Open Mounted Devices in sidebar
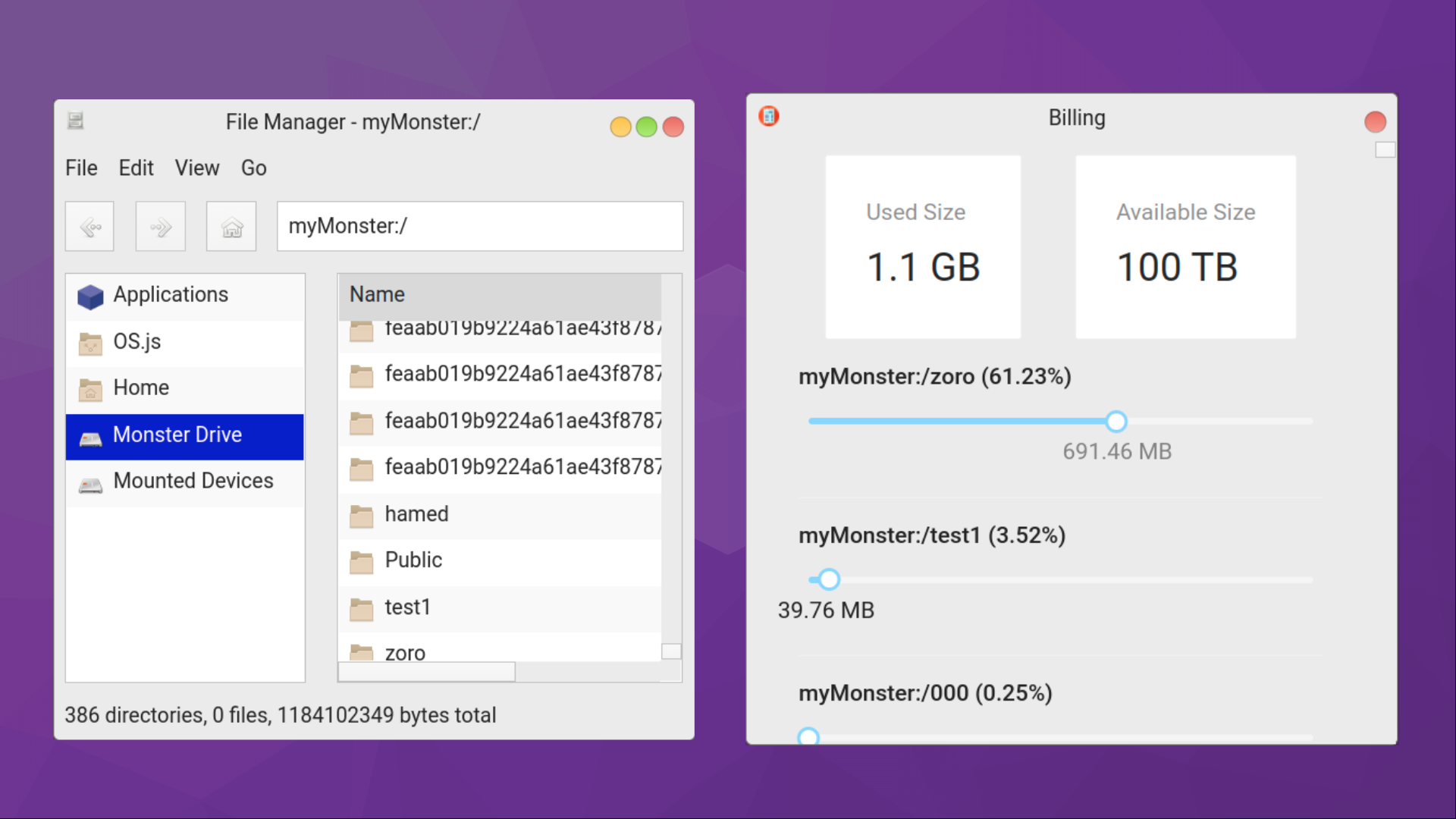Viewport: 1456px width, 819px height. [193, 482]
